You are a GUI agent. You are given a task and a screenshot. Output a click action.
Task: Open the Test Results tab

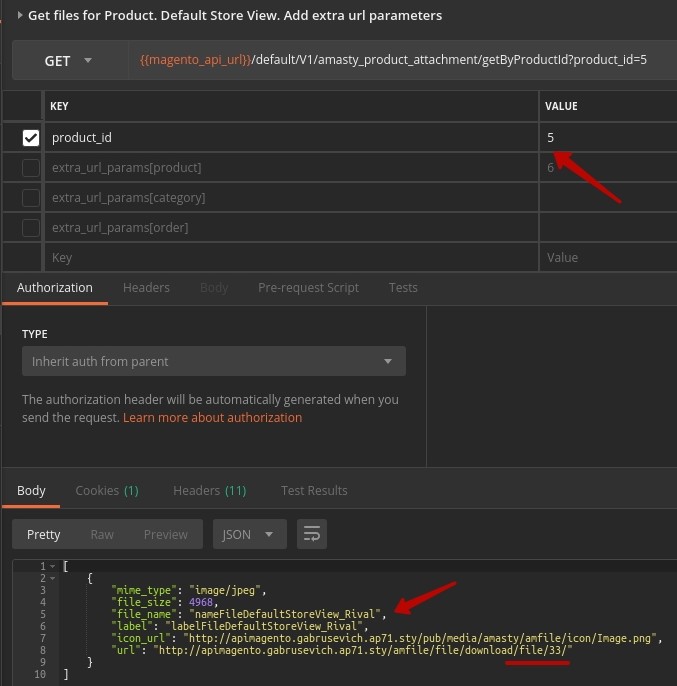coord(314,491)
